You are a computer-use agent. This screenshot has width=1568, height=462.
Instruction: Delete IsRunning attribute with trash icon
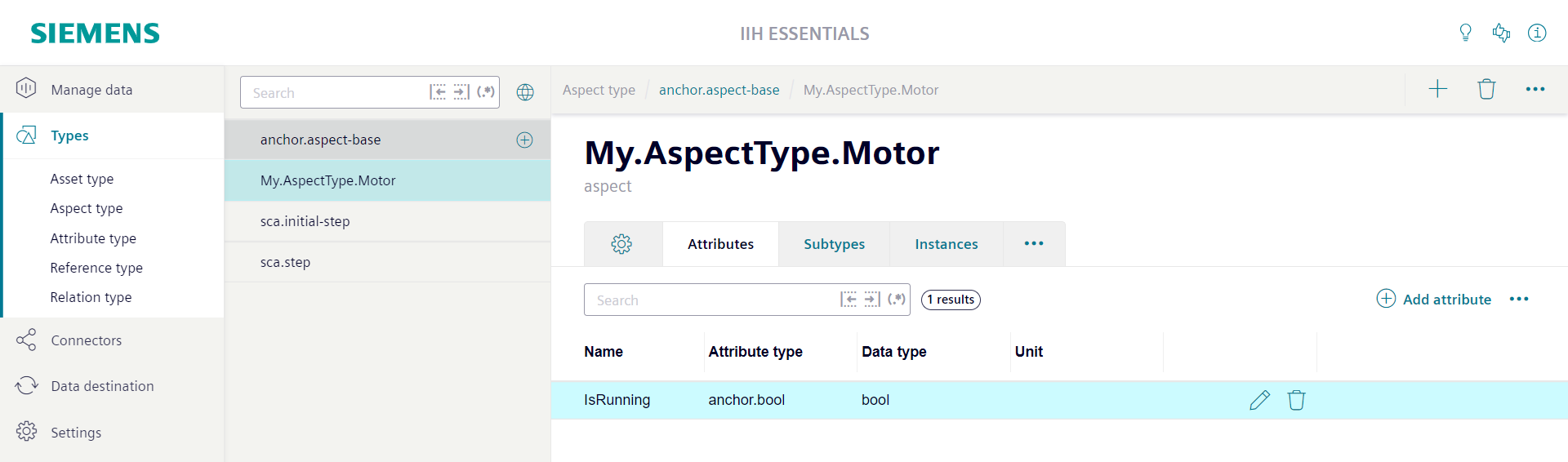1296,400
